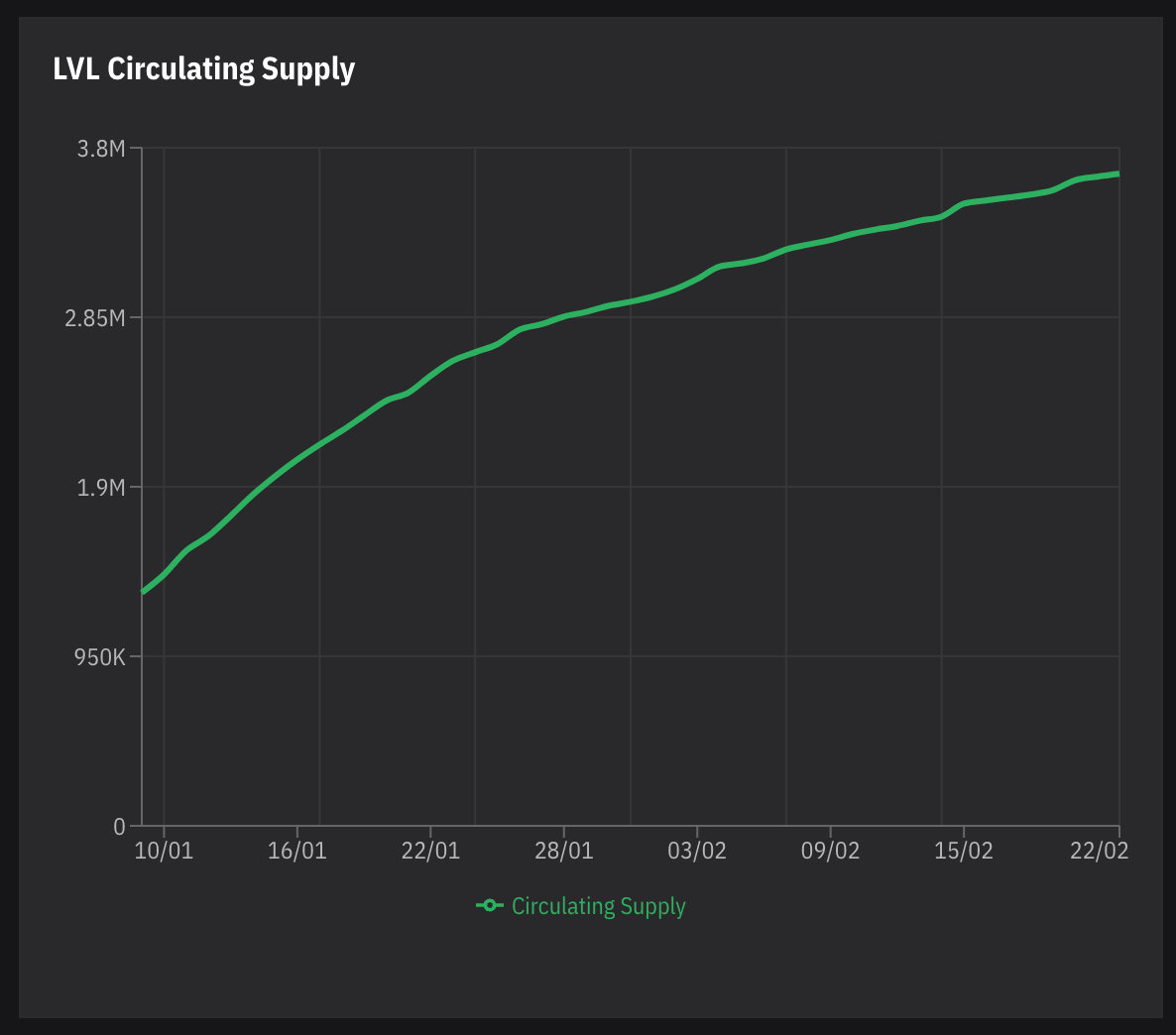This screenshot has height=1035, width=1176.
Task: Click the 22/02 date label
Action: click(1099, 851)
